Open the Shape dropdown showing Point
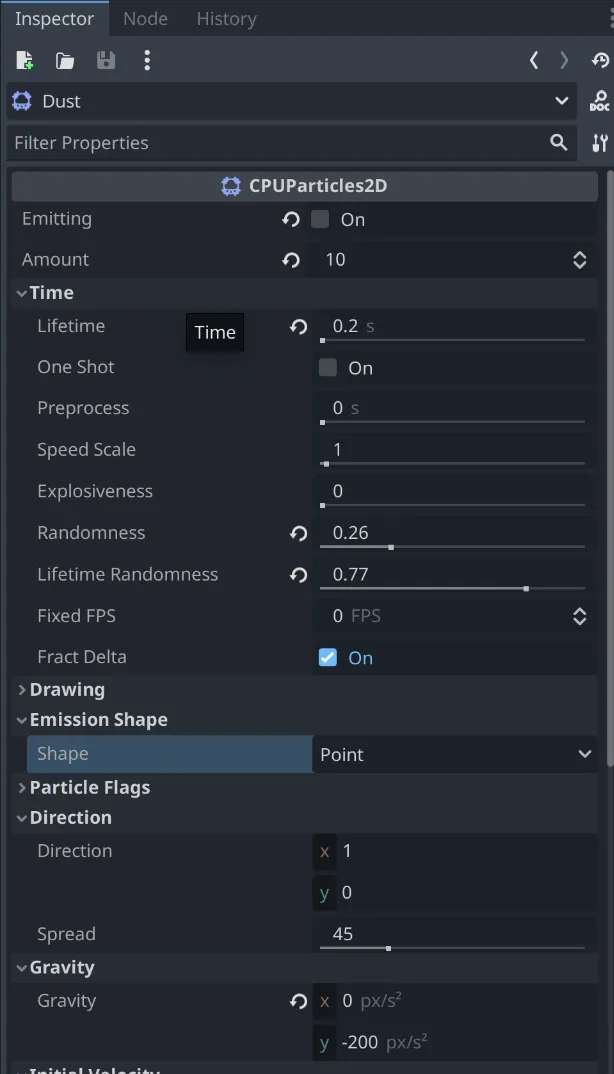The image size is (614, 1074). pos(456,754)
